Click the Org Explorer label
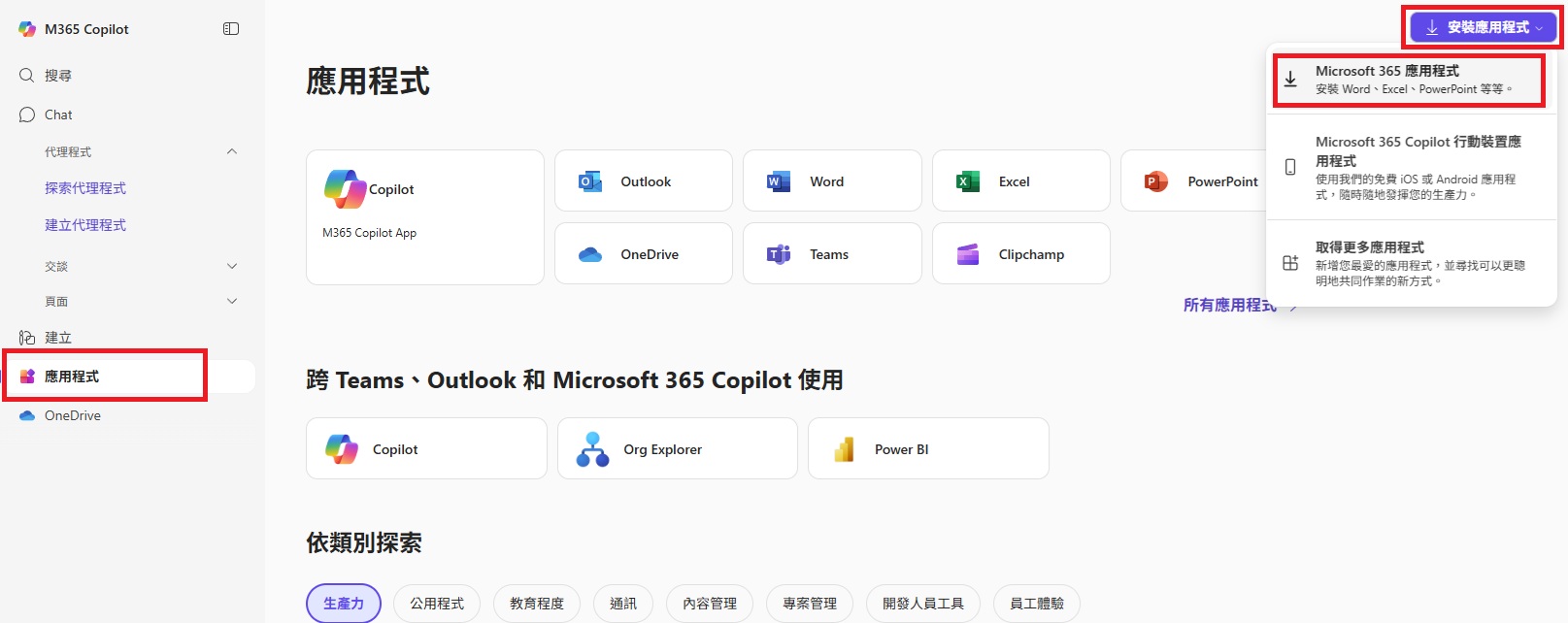The height and width of the screenshot is (623, 1568). pos(662,449)
